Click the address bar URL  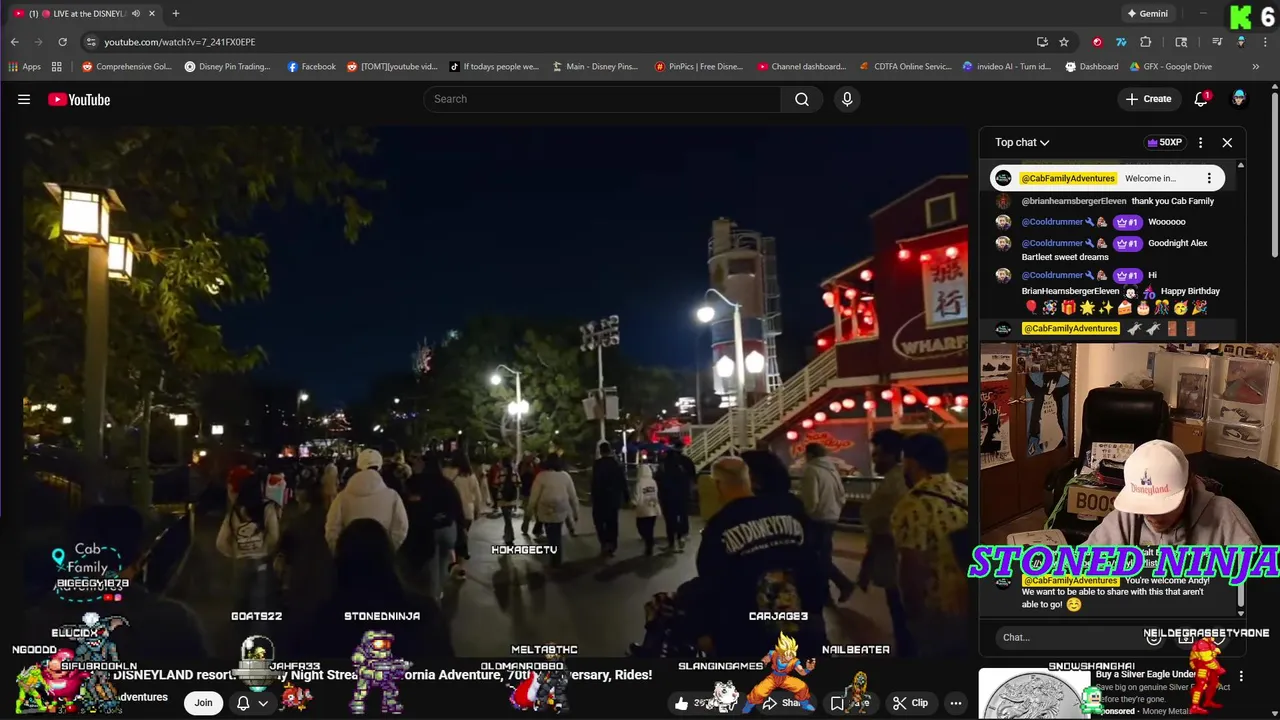(x=180, y=42)
